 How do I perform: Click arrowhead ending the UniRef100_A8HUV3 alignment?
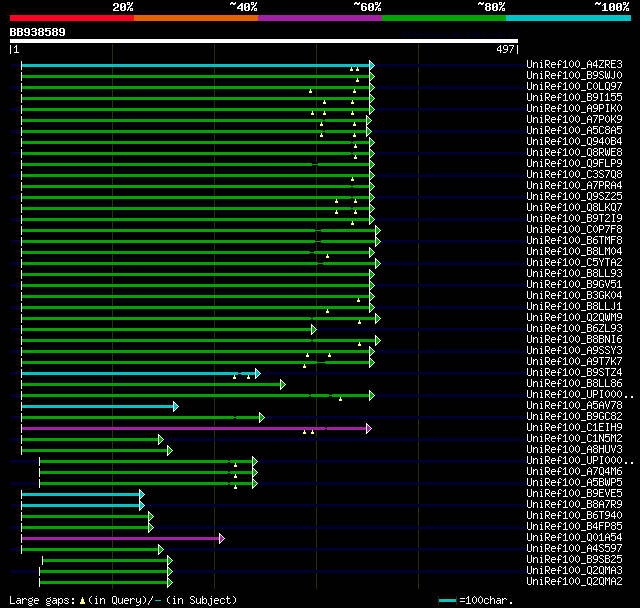170,450
